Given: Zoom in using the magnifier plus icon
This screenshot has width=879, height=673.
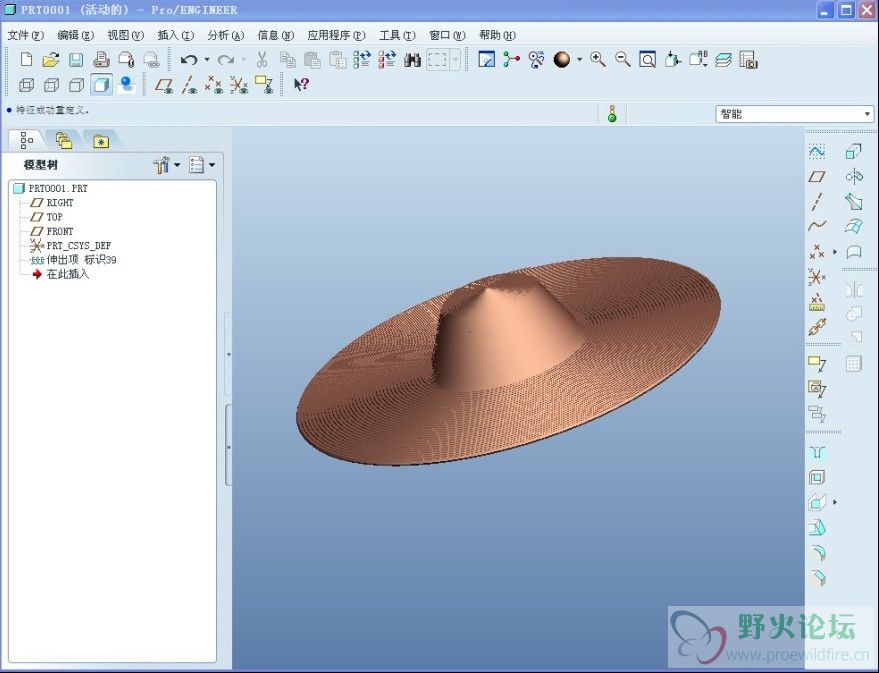Looking at the screenshot, I should click(x=598, y=59).
